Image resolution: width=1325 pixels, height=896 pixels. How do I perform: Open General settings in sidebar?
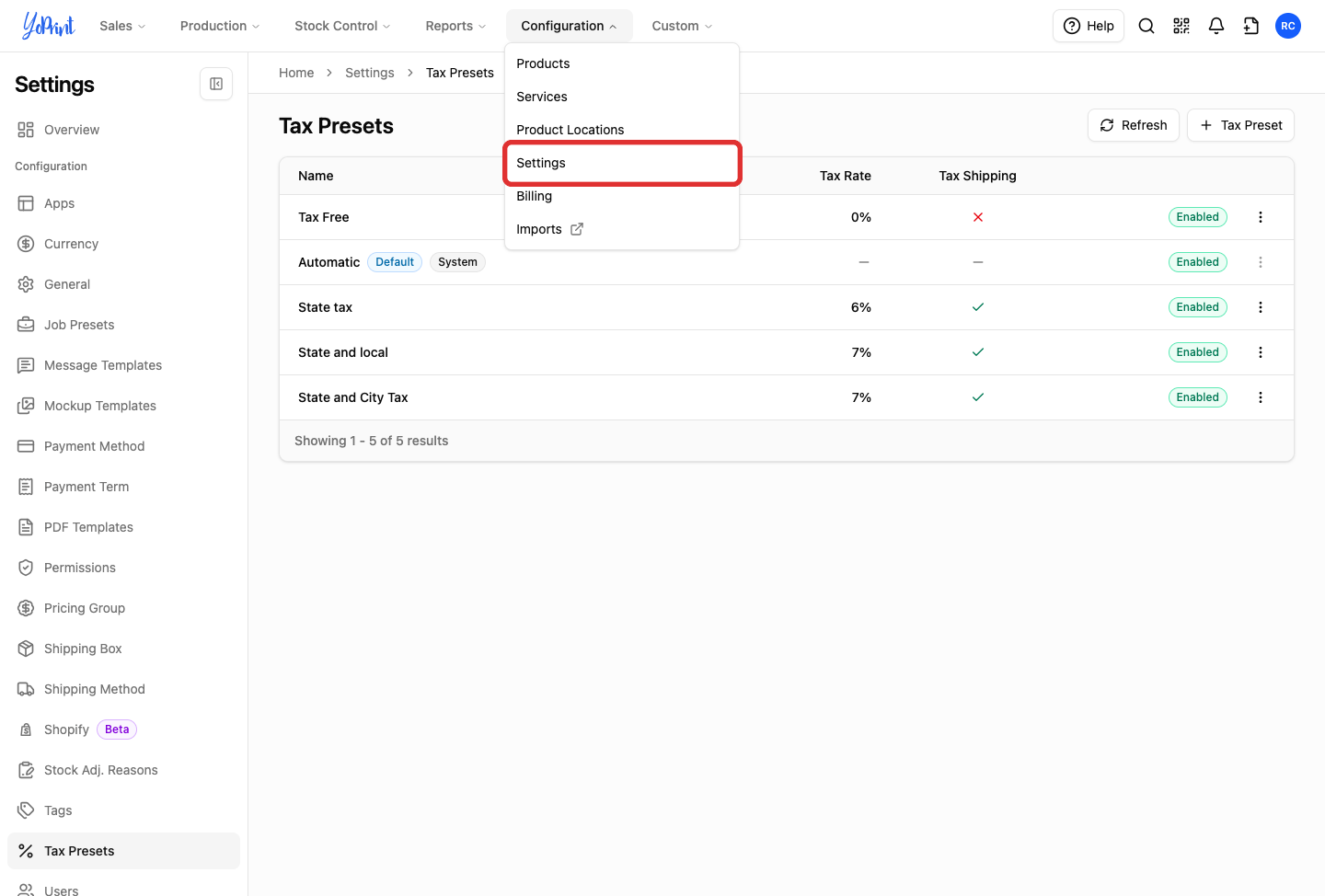[x=123, y=284]
